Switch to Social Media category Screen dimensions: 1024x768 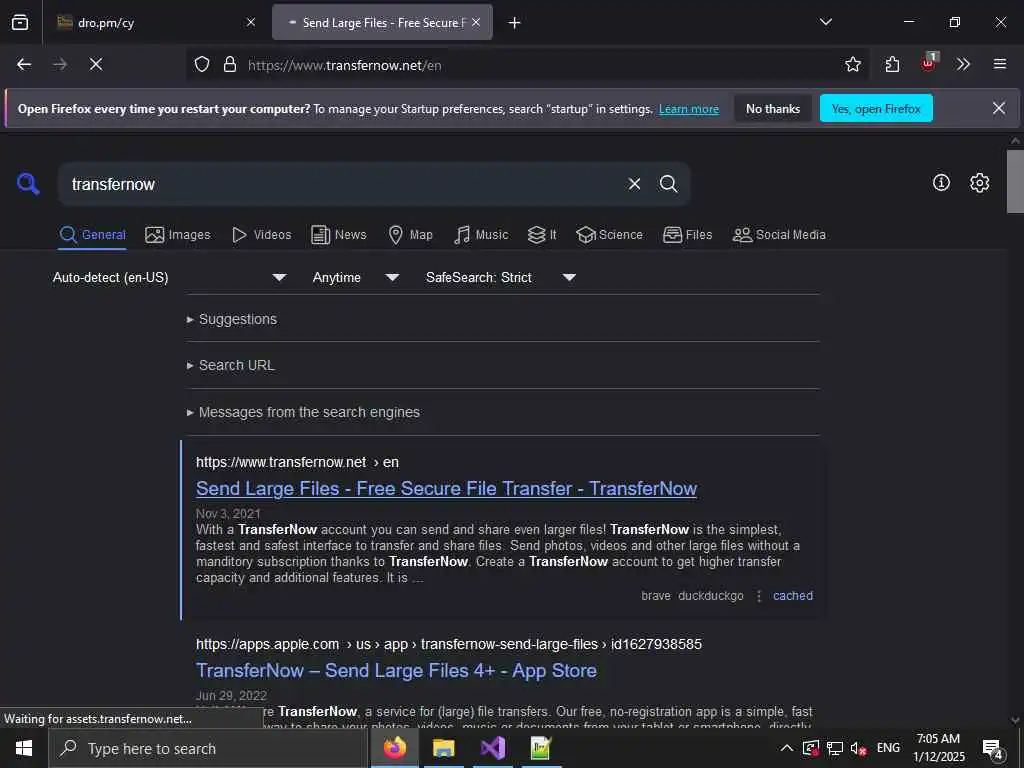click(x=779, y=235)
